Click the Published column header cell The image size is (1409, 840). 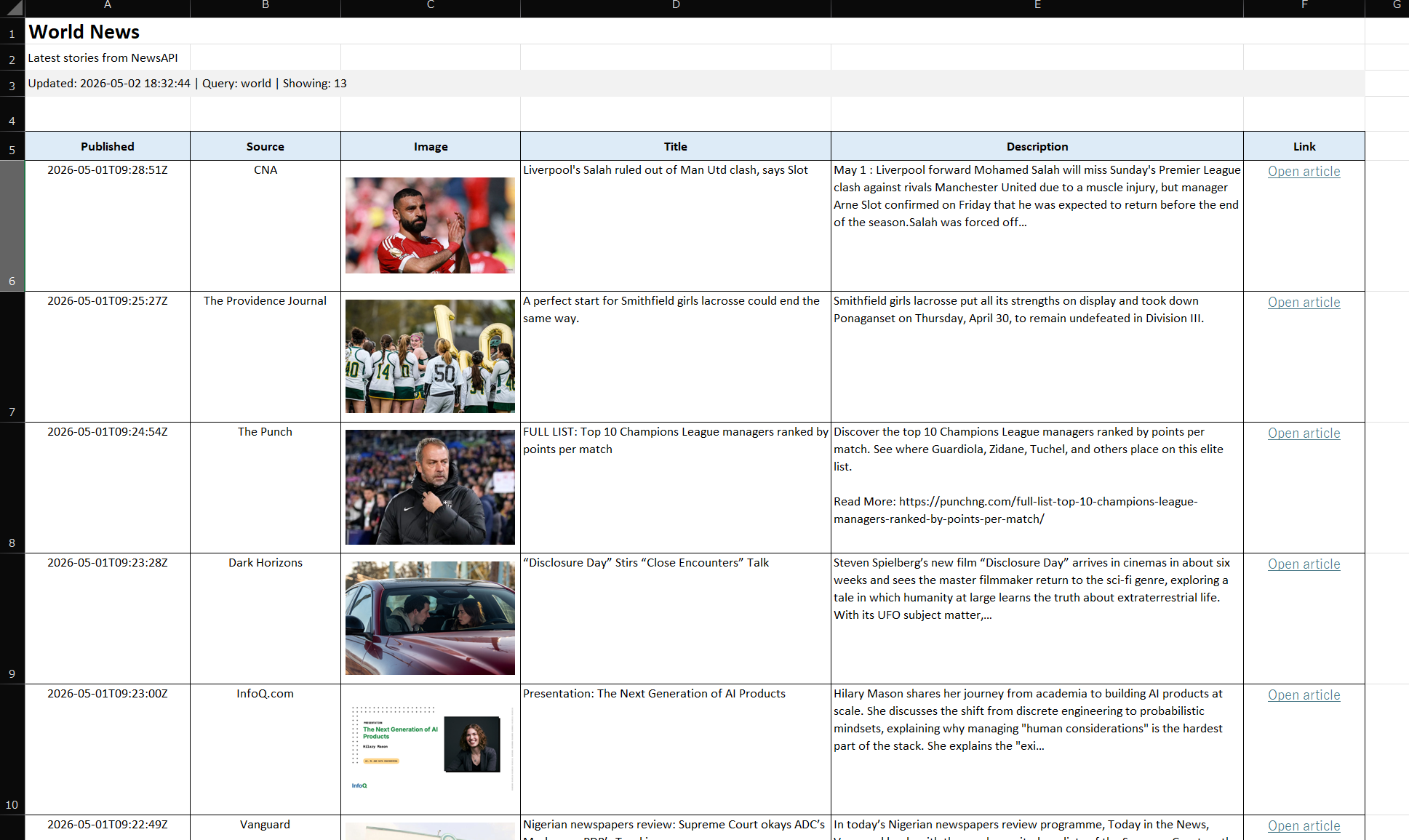point(108,146)
